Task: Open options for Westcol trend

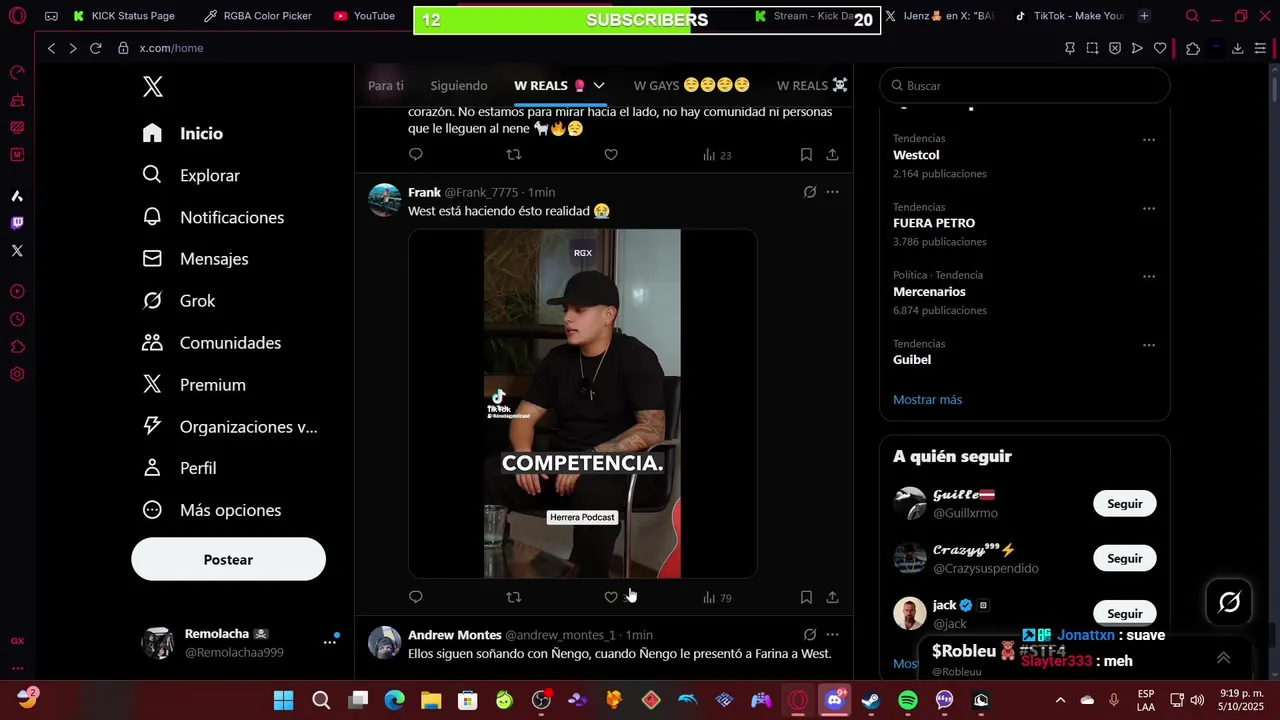Action: point(1149,140)
